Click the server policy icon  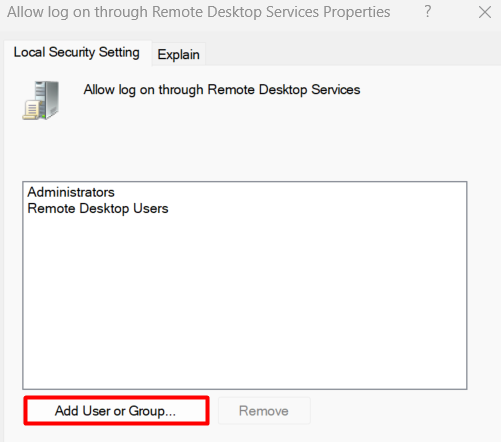pos(41,100)
